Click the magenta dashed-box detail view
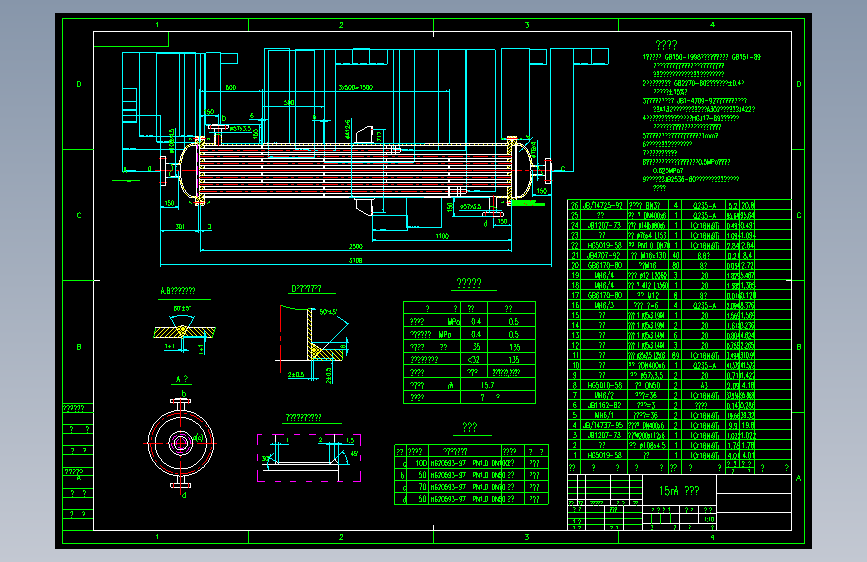867x562 pixels. click(x=309, y=457)
